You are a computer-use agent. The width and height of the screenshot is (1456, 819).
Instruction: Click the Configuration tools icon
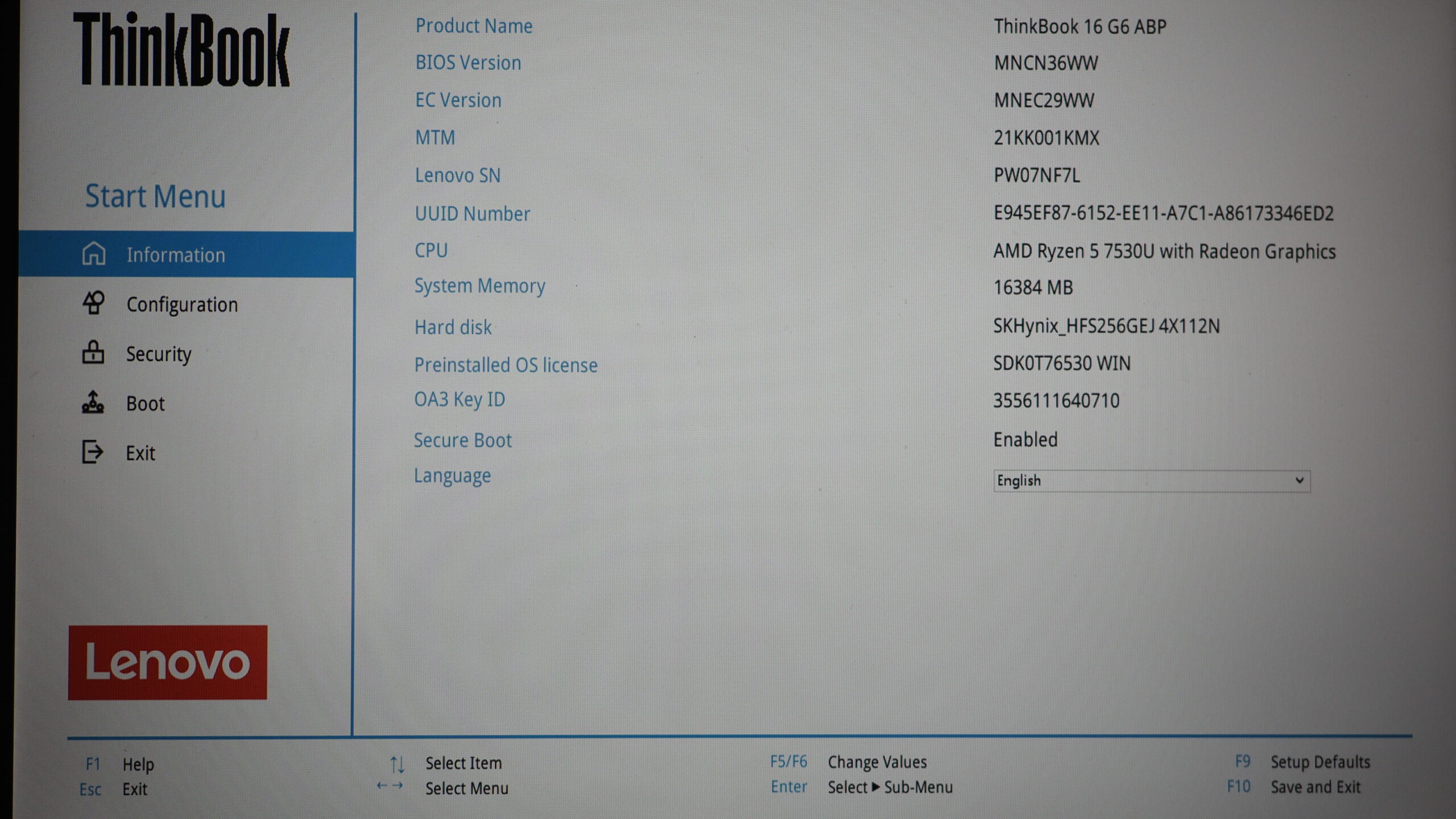tap(93, 303)
